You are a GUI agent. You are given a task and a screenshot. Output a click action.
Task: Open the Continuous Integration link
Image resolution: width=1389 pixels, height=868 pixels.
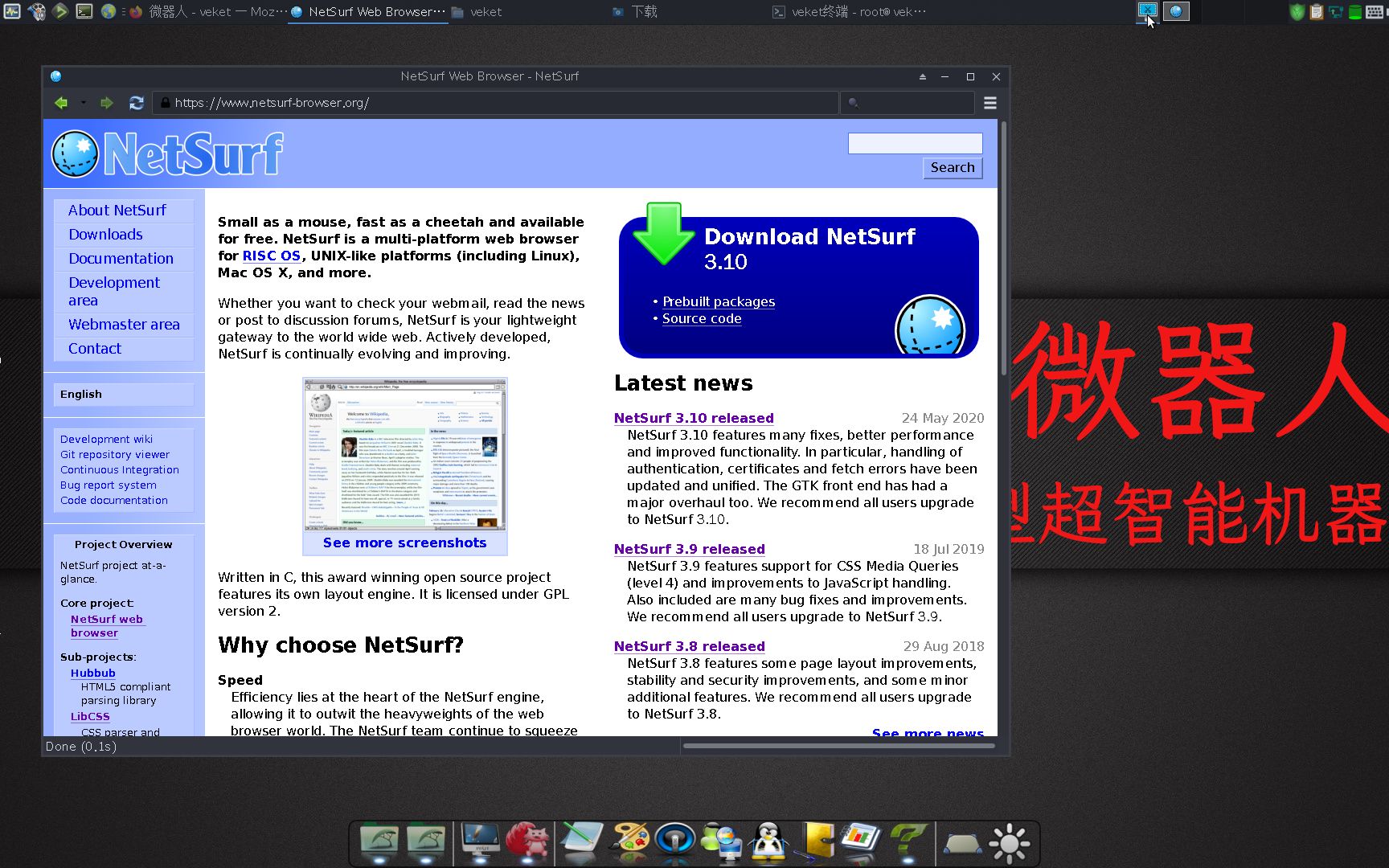point(120,470)
